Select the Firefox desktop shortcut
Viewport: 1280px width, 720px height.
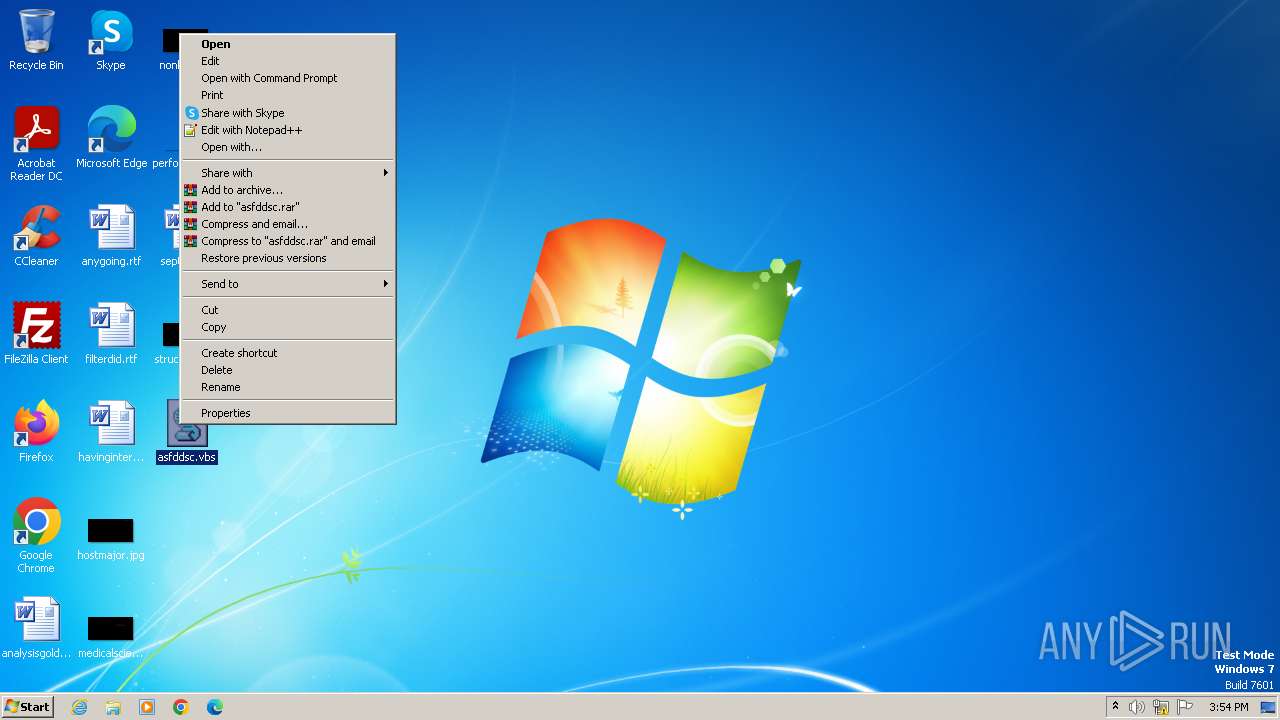(x=36, y=432)
